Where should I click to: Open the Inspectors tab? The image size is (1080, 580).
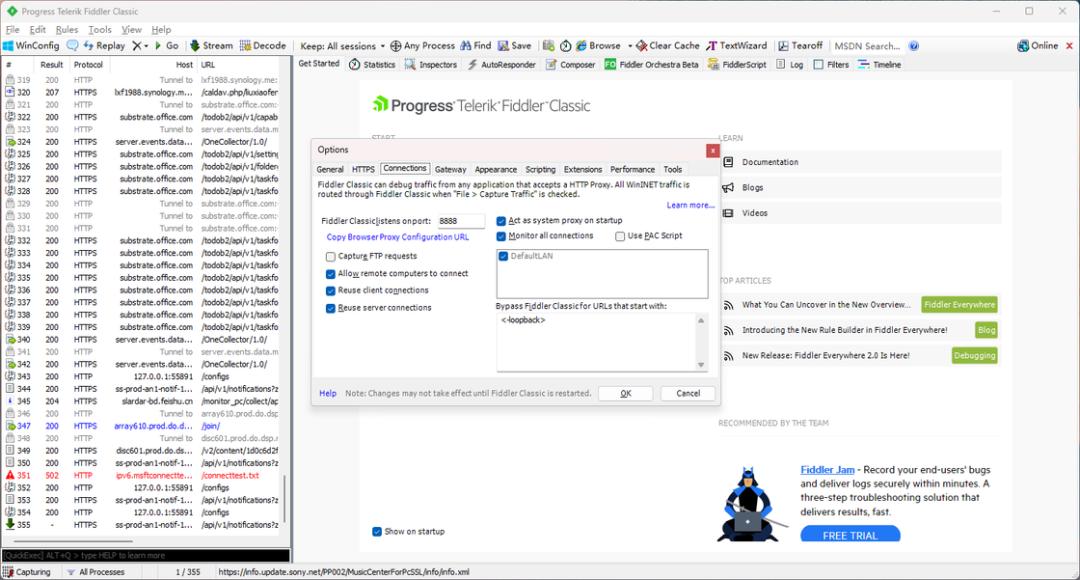[430, 64]
